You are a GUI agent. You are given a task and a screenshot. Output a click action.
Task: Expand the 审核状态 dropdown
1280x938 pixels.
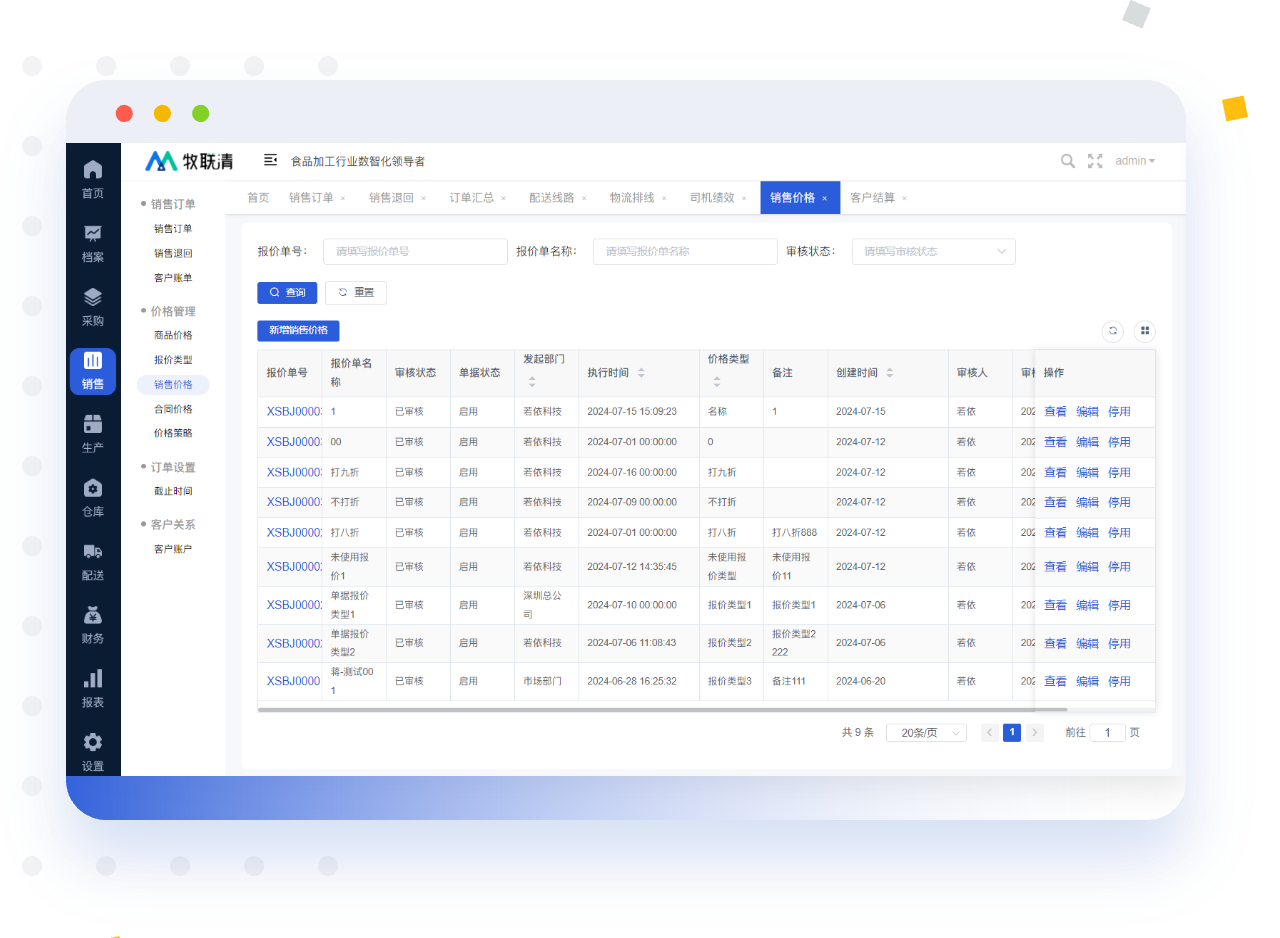click(933, 252)
